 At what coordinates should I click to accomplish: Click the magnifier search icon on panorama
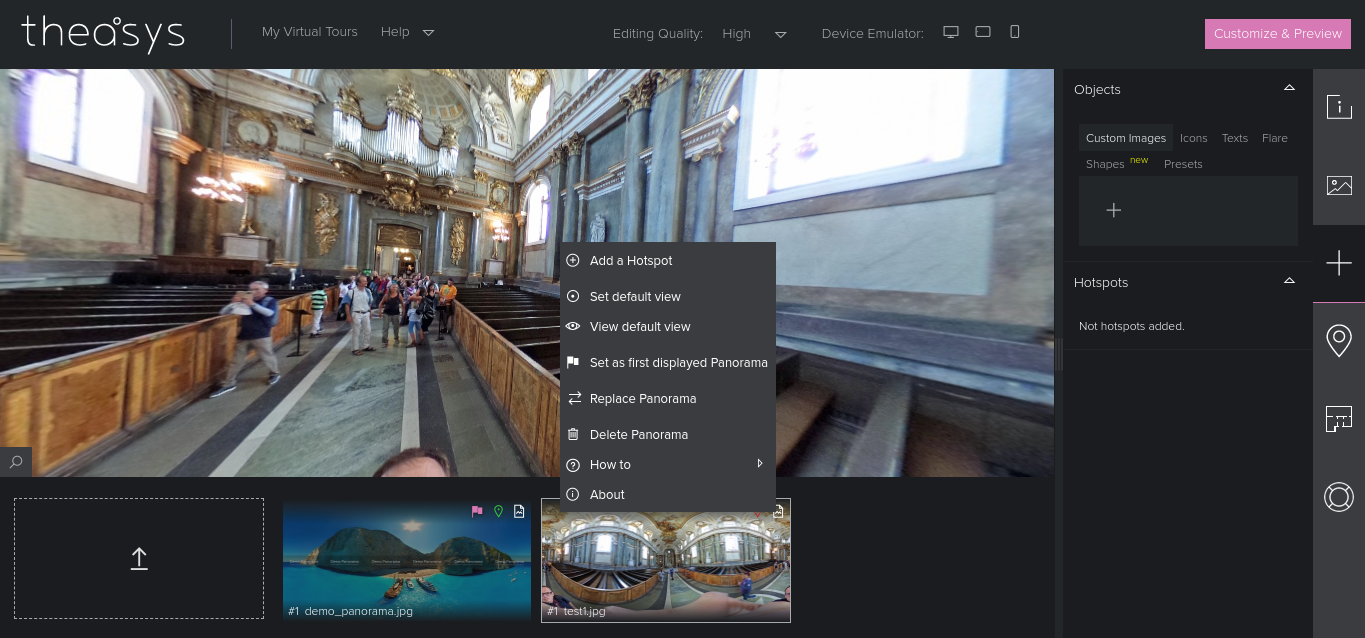(x=16, y=462)
